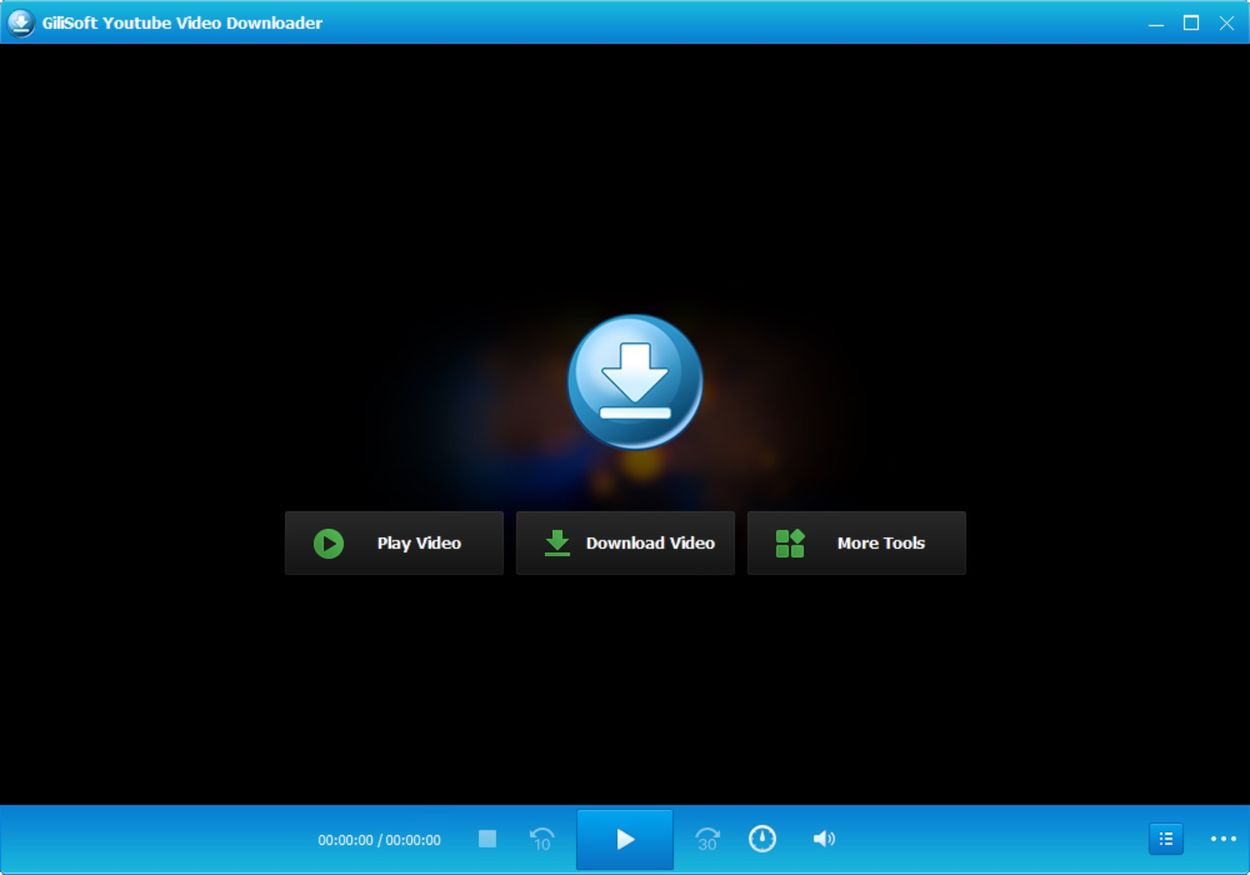Viewport: 1250px width, 875px height.
Task: Open the More Tools button
Action: click(857, 543)
